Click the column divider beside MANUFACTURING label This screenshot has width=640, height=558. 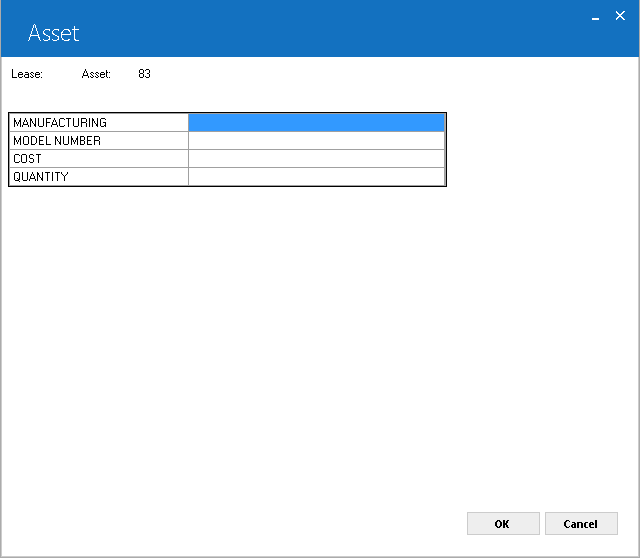tap(188, 122)
